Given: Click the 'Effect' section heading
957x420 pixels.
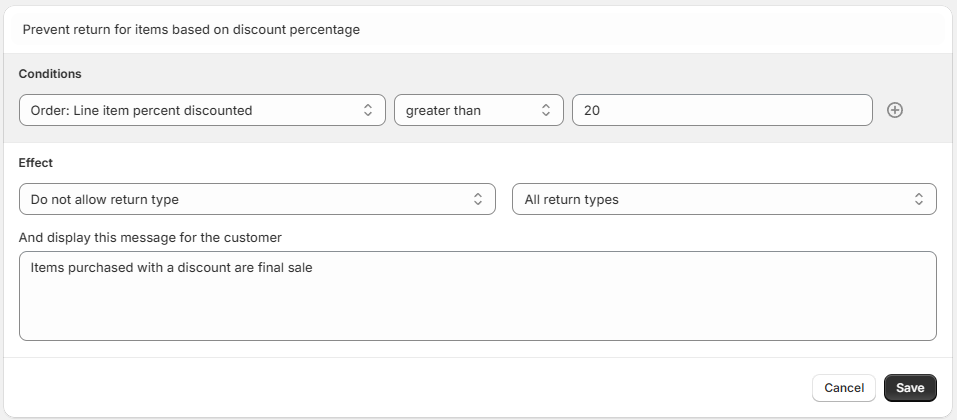Looking at the screenshot, I should pyautogui.click(x=36, y=162).
